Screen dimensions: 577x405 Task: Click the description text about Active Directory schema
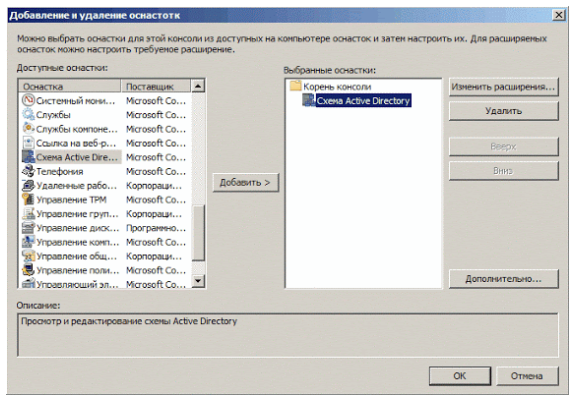pyautogui.click(x=129, y=321)
